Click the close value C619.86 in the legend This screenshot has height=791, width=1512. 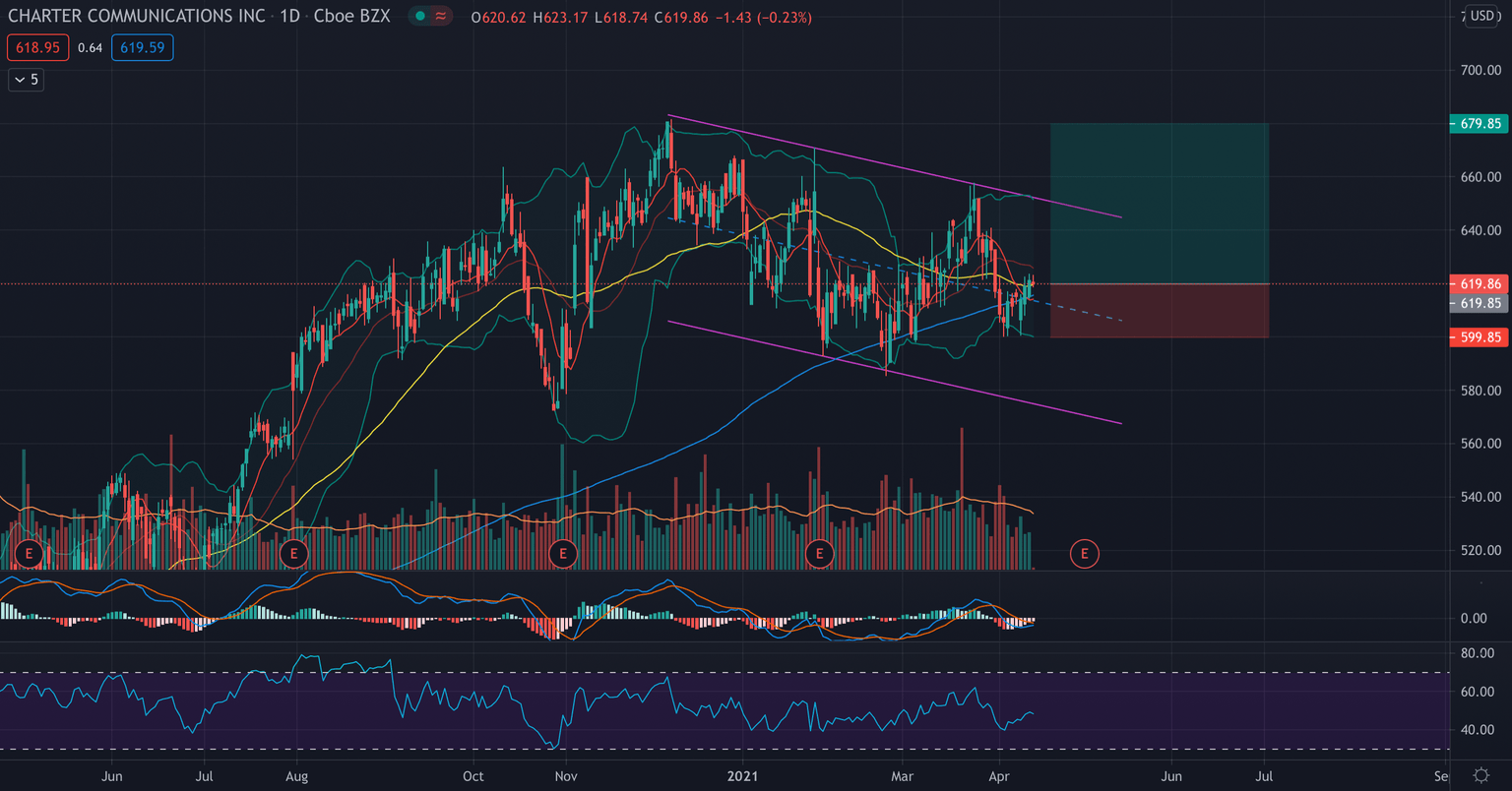pos(680,18)
